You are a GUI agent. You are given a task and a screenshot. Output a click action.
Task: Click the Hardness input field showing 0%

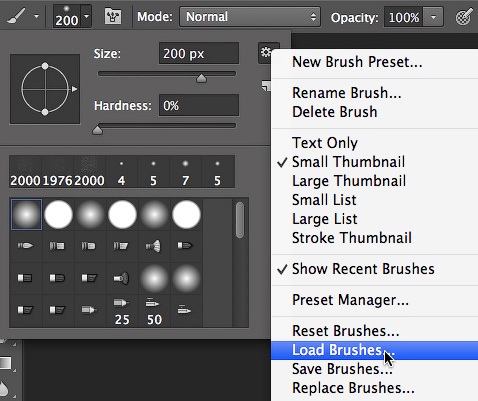(199, 105)
